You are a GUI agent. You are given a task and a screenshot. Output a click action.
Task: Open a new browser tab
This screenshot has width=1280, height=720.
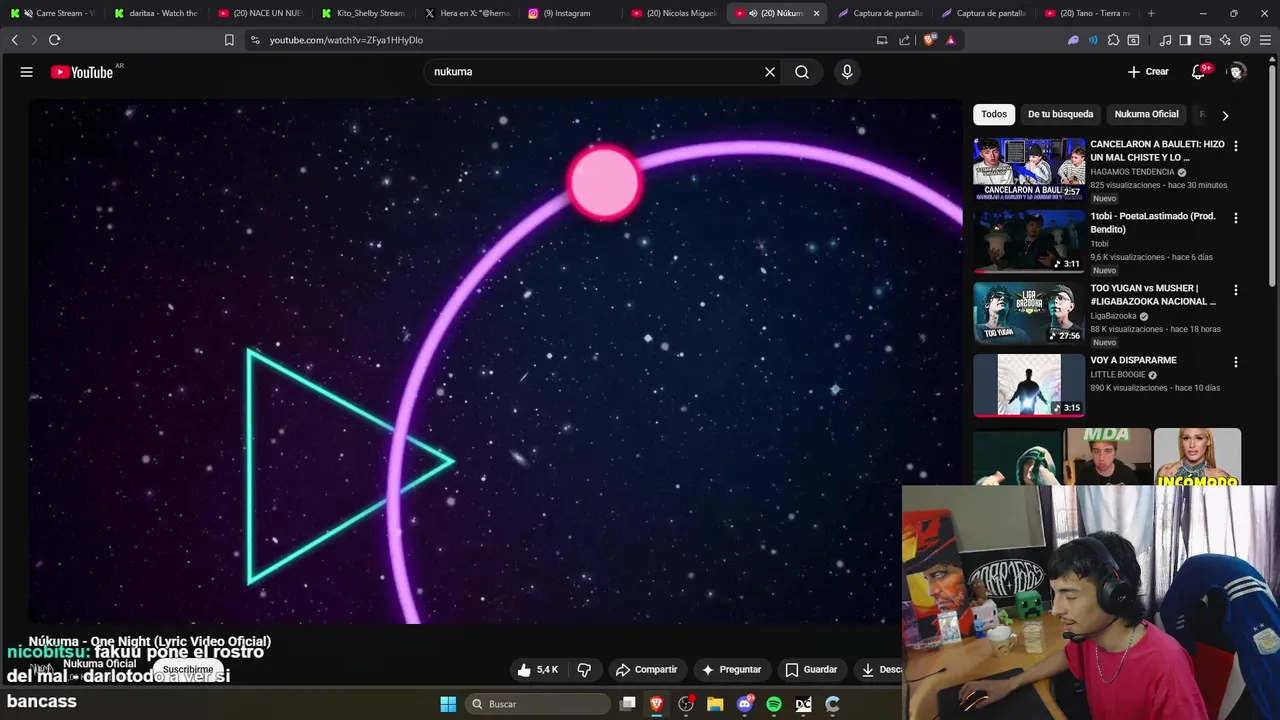click(1151, 13)
